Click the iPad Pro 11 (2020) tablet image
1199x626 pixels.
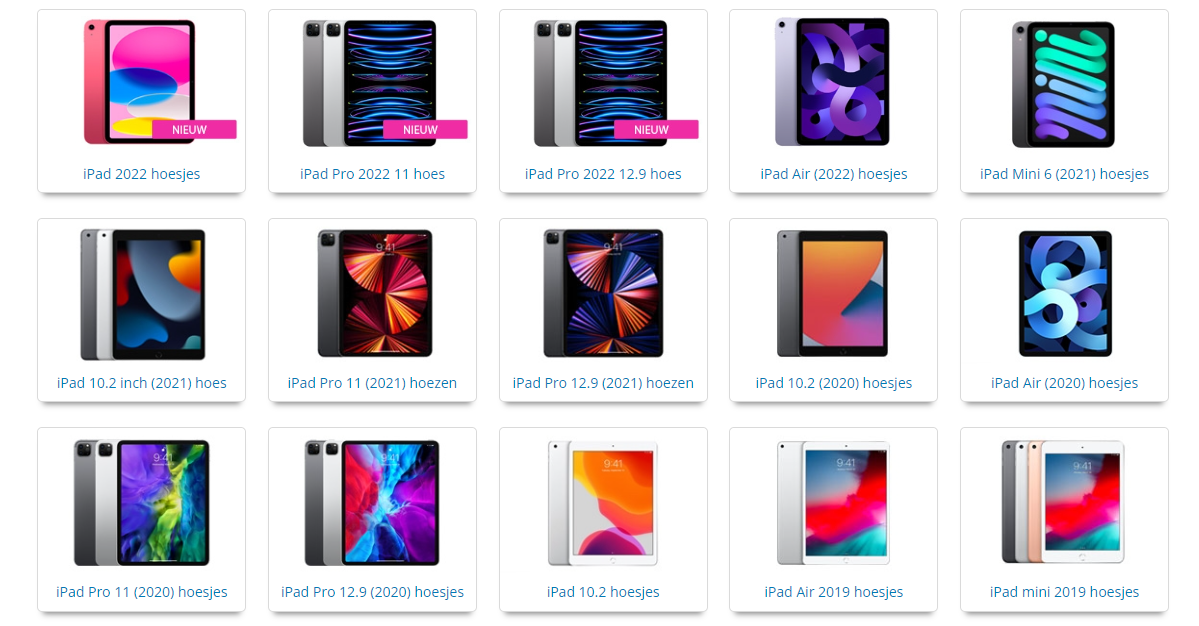[x=141, y=502]
